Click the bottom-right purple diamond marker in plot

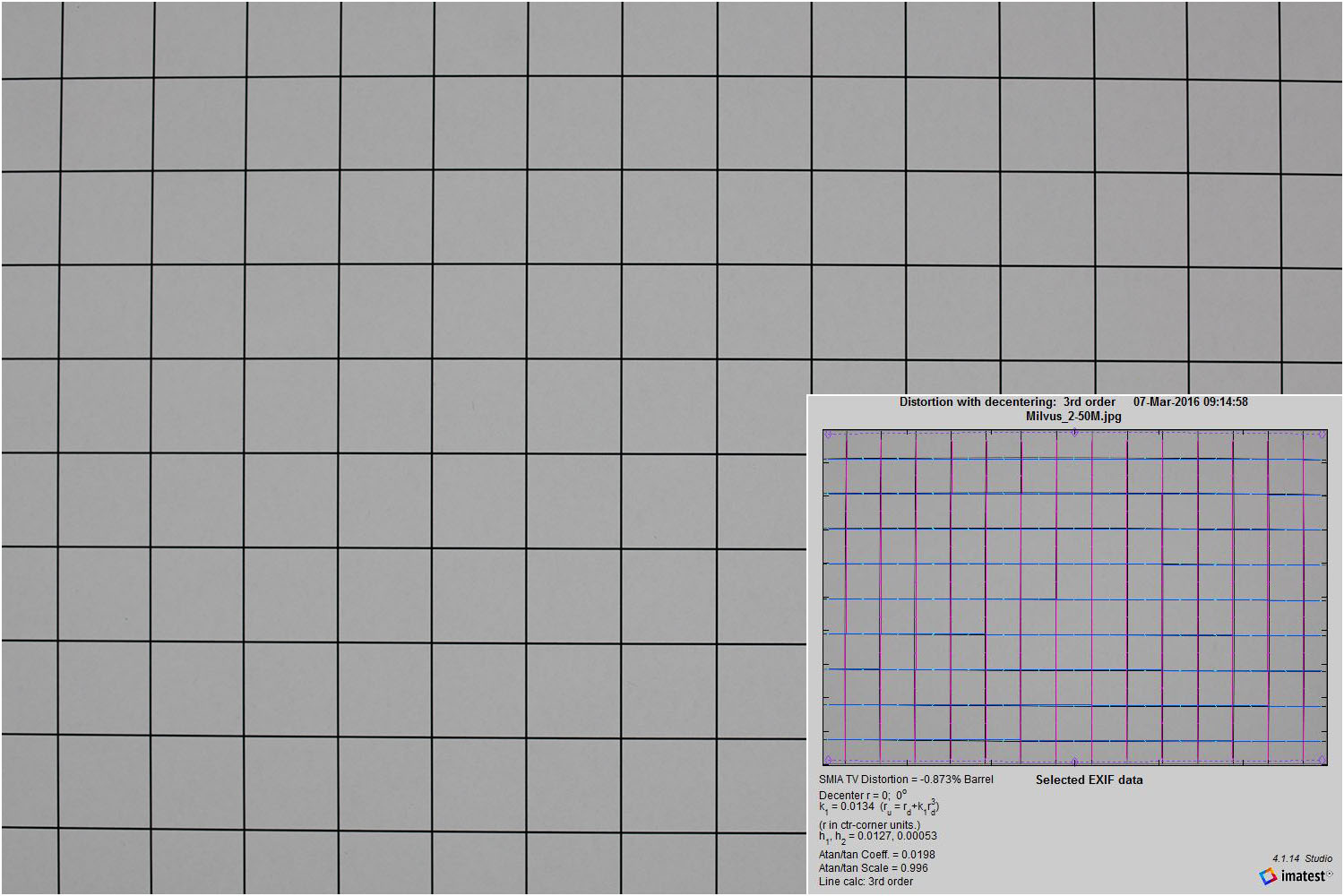(1322, 760)
